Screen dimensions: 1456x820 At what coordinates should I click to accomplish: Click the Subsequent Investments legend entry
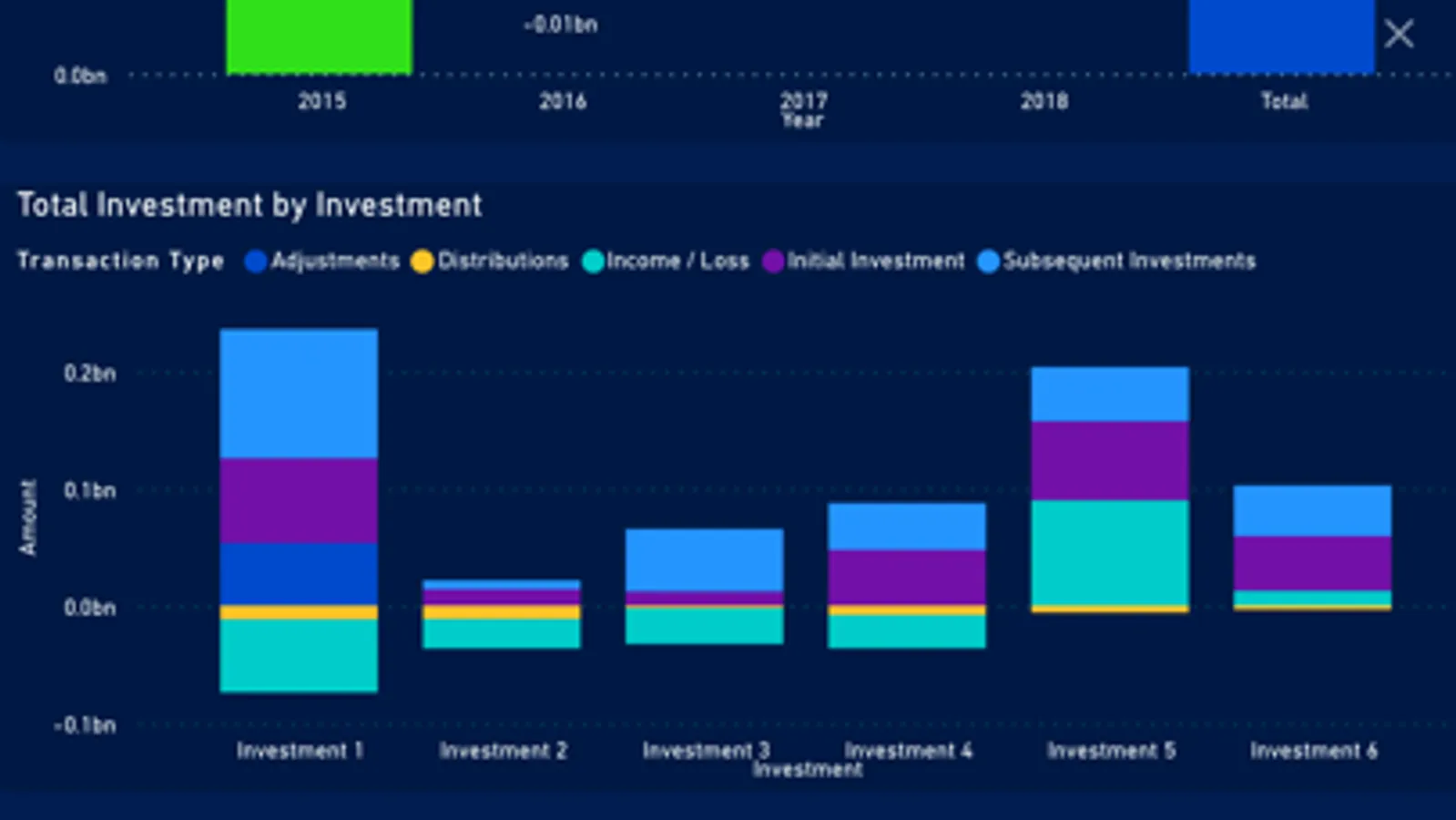click(1116, 261)
